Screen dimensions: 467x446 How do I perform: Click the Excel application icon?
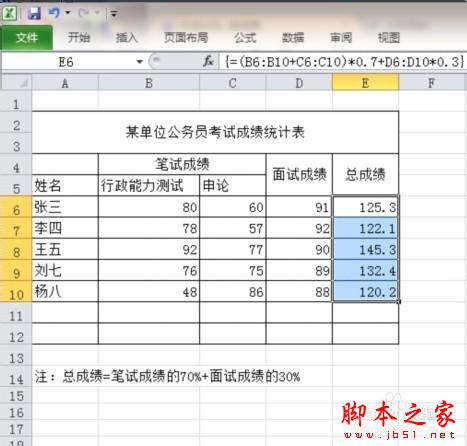tap(9, 13)
